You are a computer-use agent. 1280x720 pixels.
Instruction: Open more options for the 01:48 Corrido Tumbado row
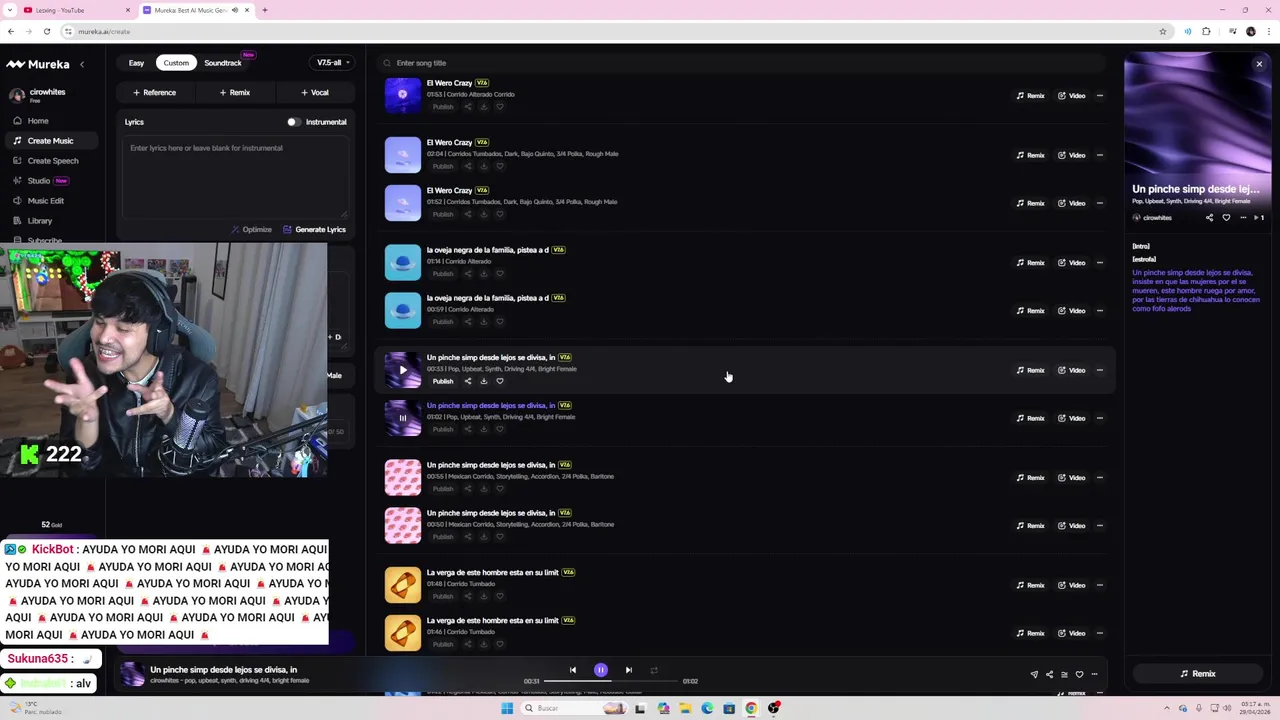1100,585
